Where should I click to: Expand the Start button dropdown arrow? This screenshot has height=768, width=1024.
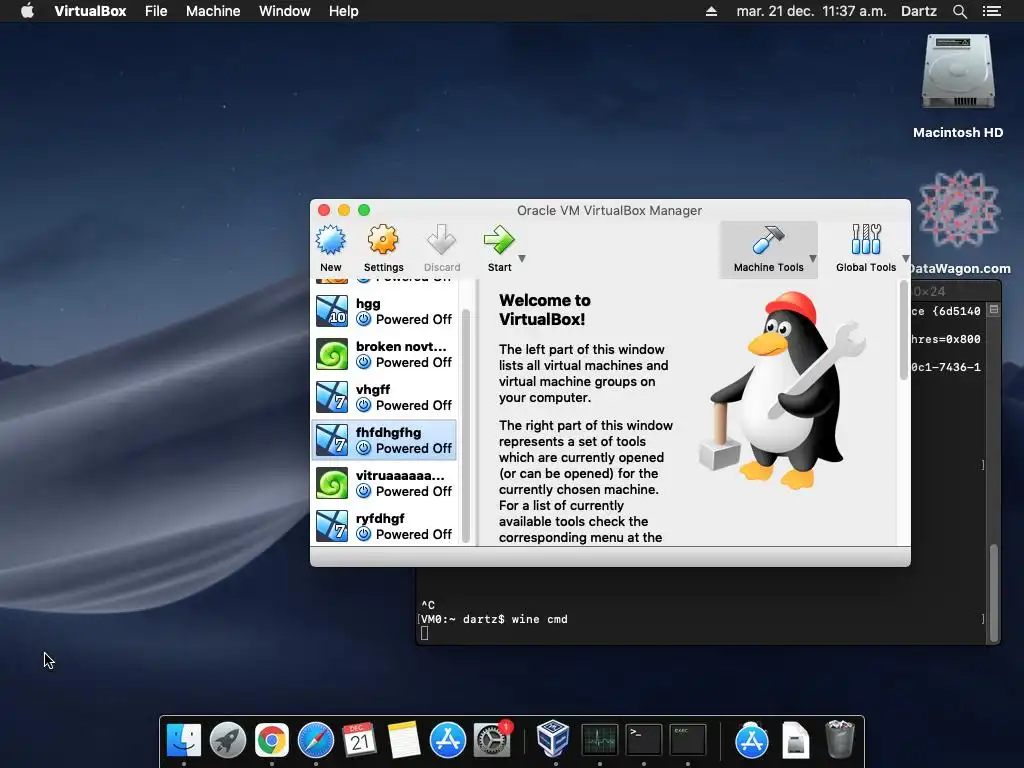[x=522, y=259]
